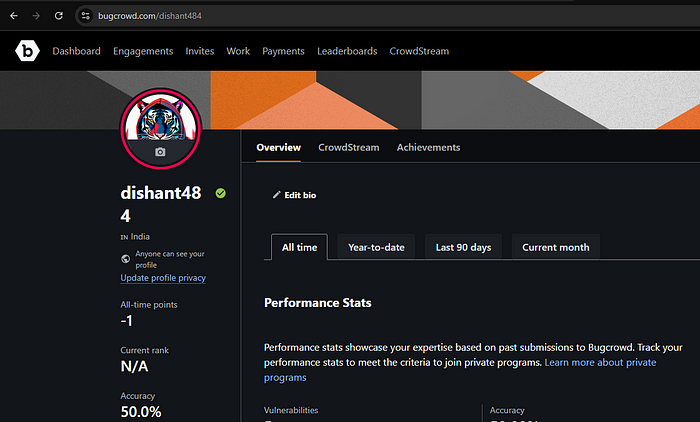
Task: Click the Current rank N/A value
Action: pyautogui.click(x=134, y=366)
